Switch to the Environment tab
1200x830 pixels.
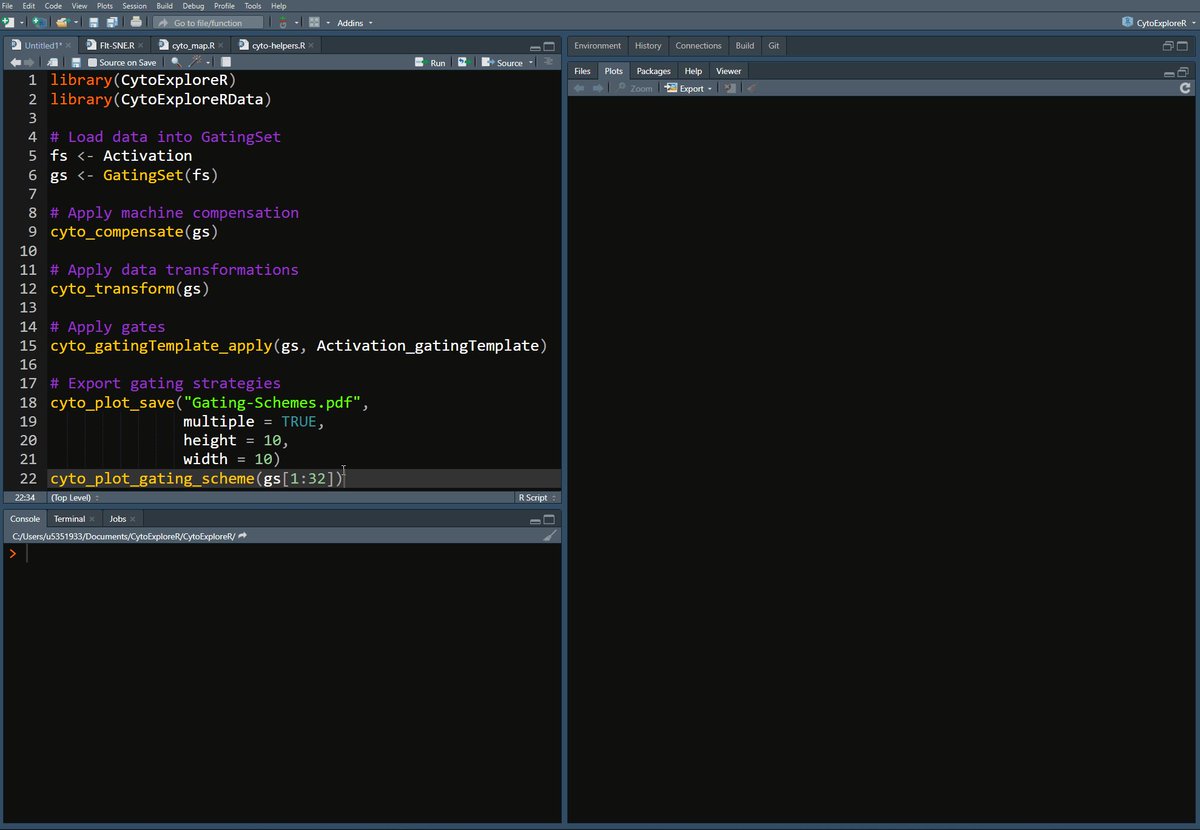pos(598,45)
